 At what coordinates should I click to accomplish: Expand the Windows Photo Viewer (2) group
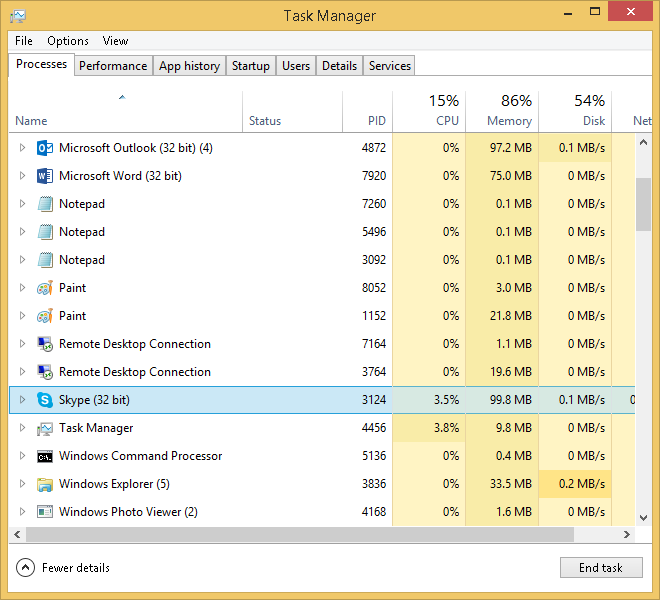point(22,512)
